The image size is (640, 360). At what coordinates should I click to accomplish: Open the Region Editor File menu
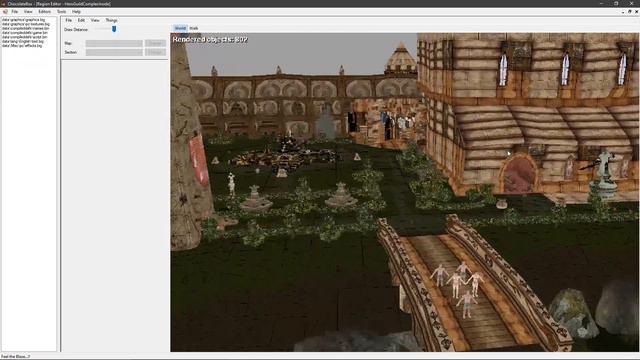point(69,20)
